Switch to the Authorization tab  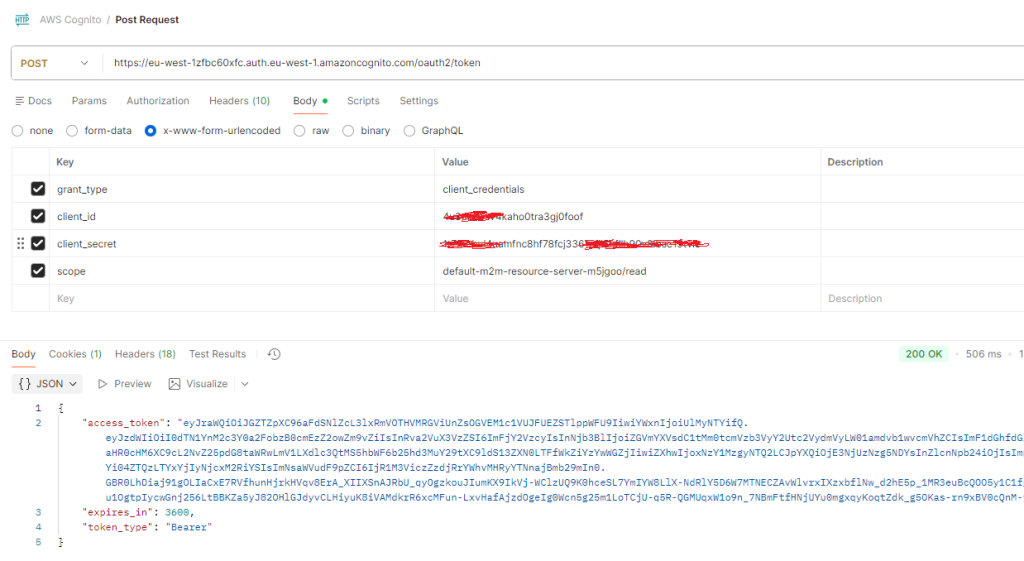point(157,101)
